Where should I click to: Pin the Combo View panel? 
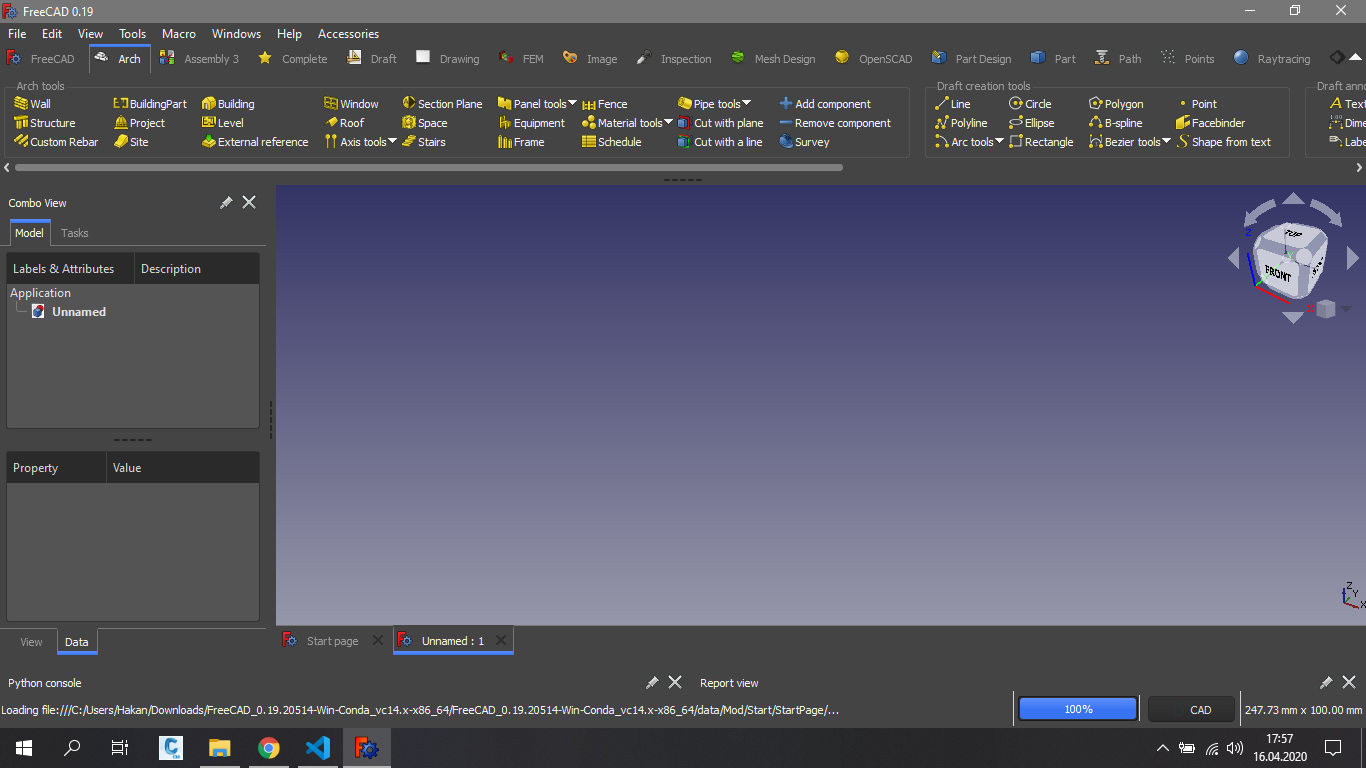tap(226, 203)
